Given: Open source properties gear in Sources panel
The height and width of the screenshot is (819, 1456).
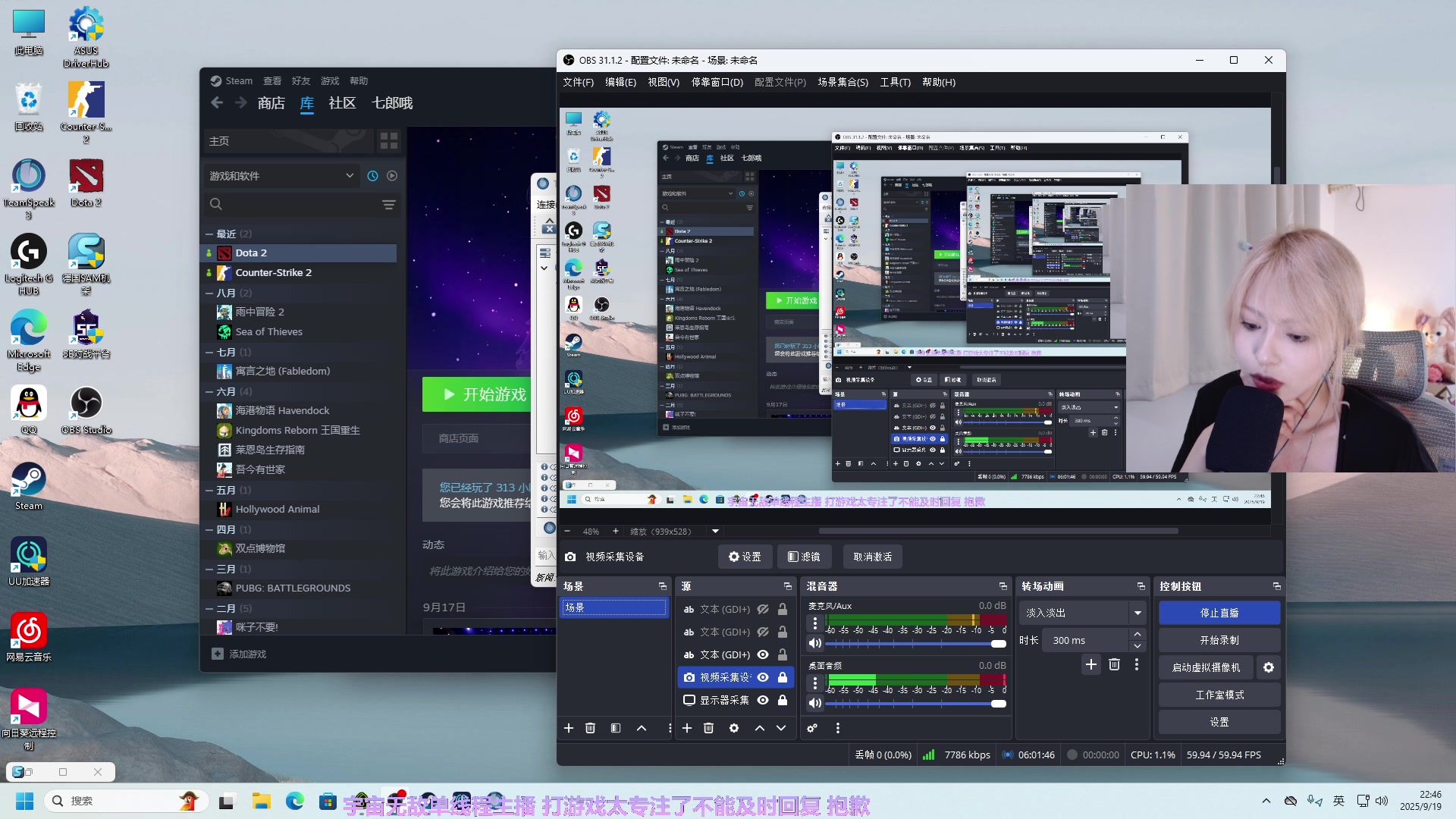Looking at the screenshot, I should (x=734, y=728).
